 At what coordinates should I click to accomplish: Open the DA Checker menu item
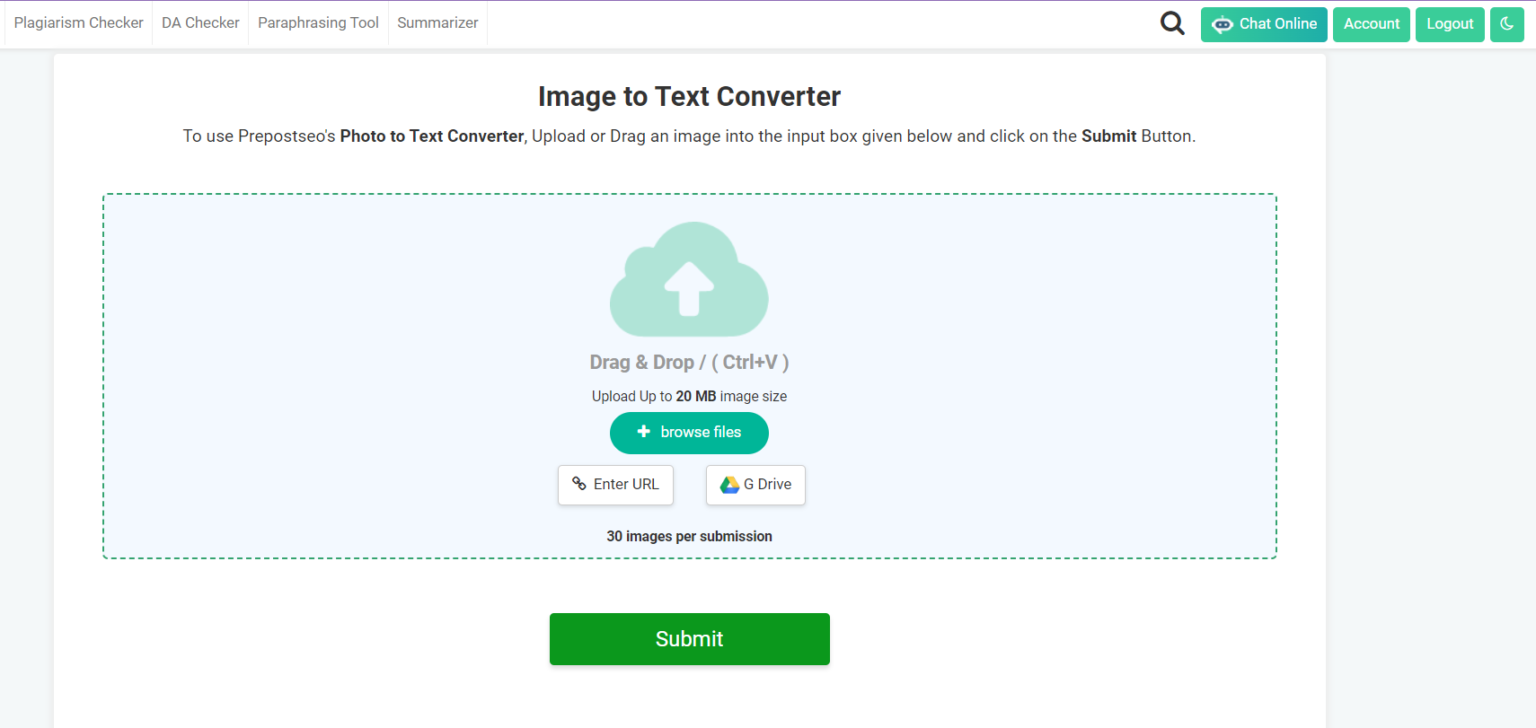coord(201,23)
